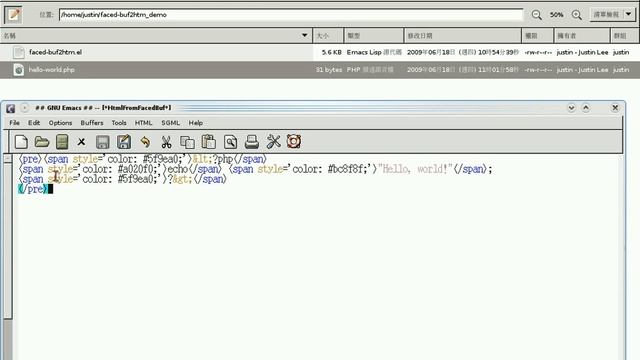
Task: Click the Emacs Lisp type cell
Action: (374, 52)
